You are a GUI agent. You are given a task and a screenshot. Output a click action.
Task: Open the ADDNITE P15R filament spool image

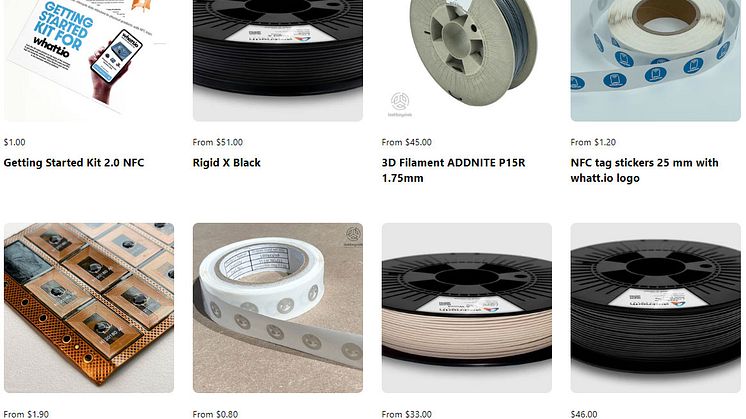tap(467, 60)
